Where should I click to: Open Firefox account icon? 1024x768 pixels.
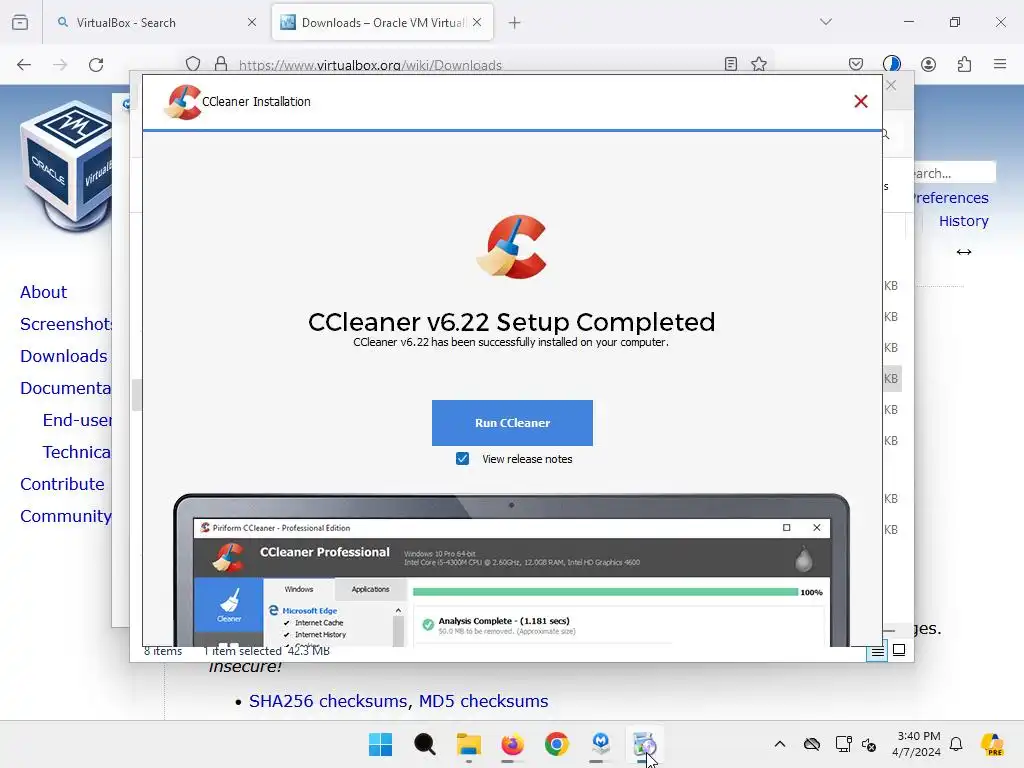coord(928,64)
